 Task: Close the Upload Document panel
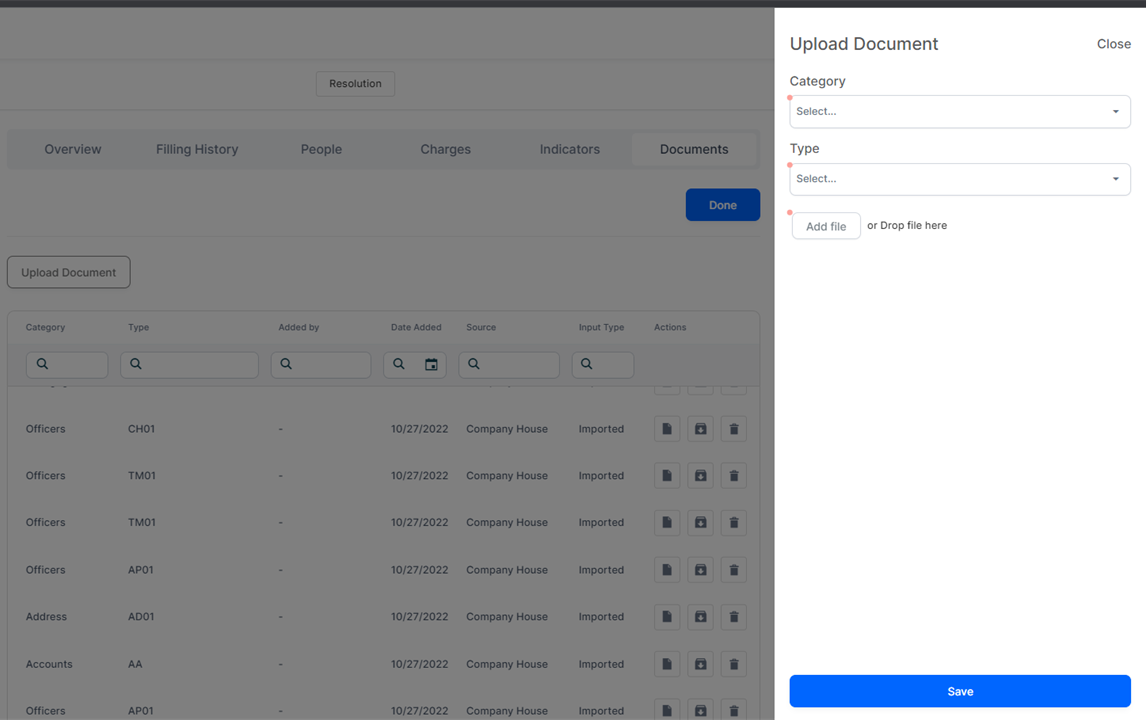(x=1113, y=44)
